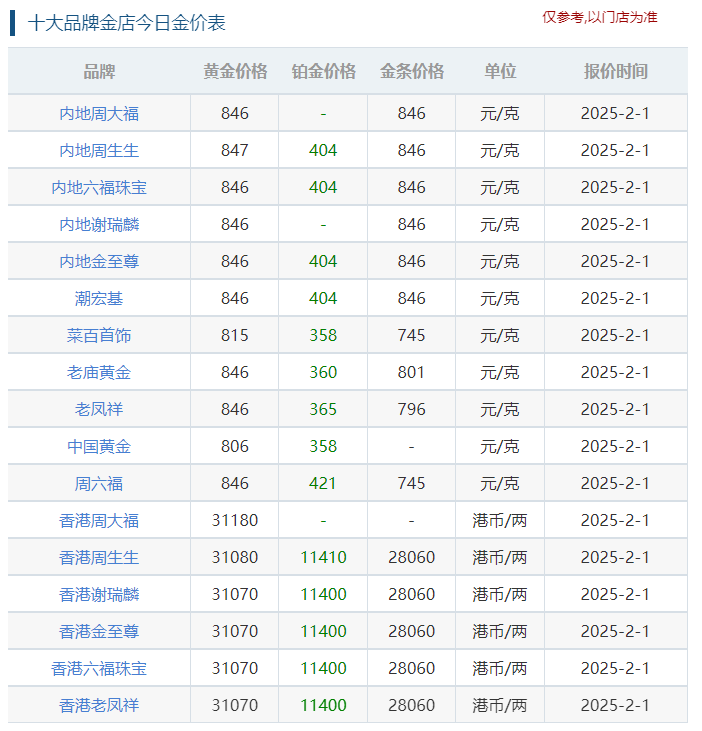Click the red note 仅参考,以门店为准
Image resolution: width=702 pixels, height=731 pixels.
[x=599, y=17]
